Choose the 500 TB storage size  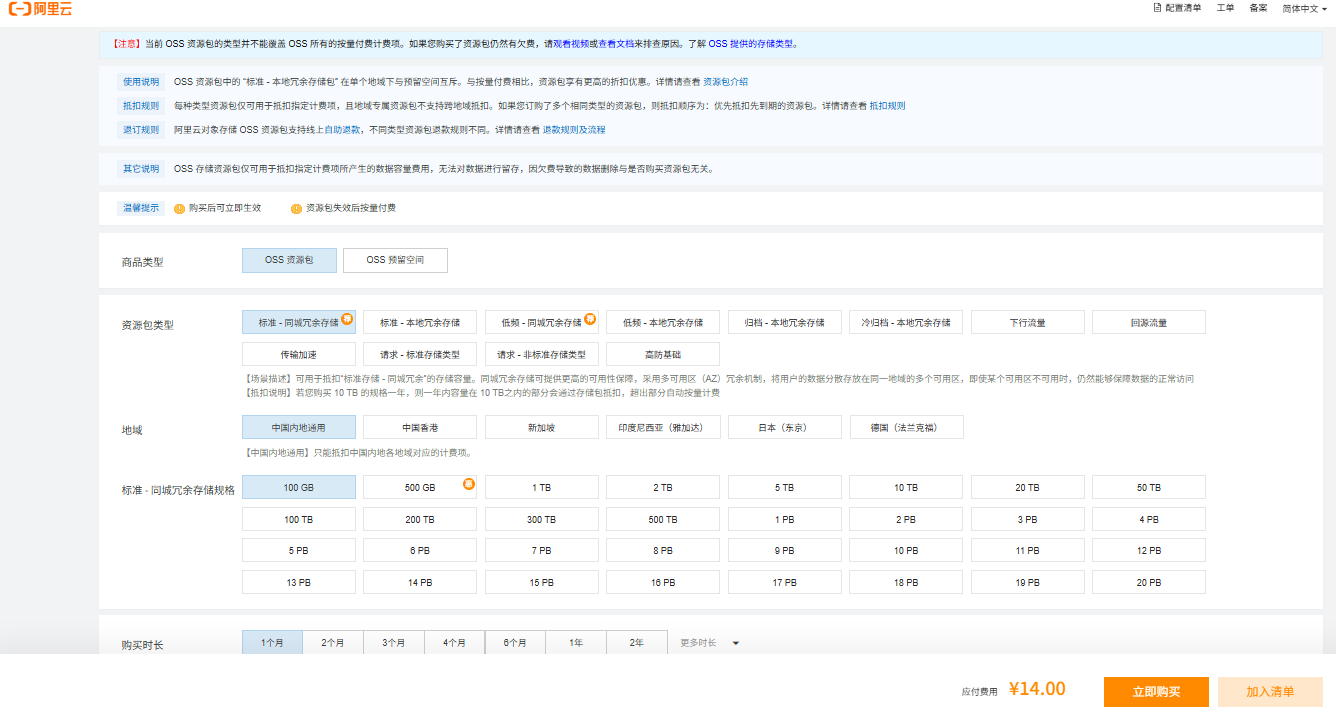(x=663, y=519)
